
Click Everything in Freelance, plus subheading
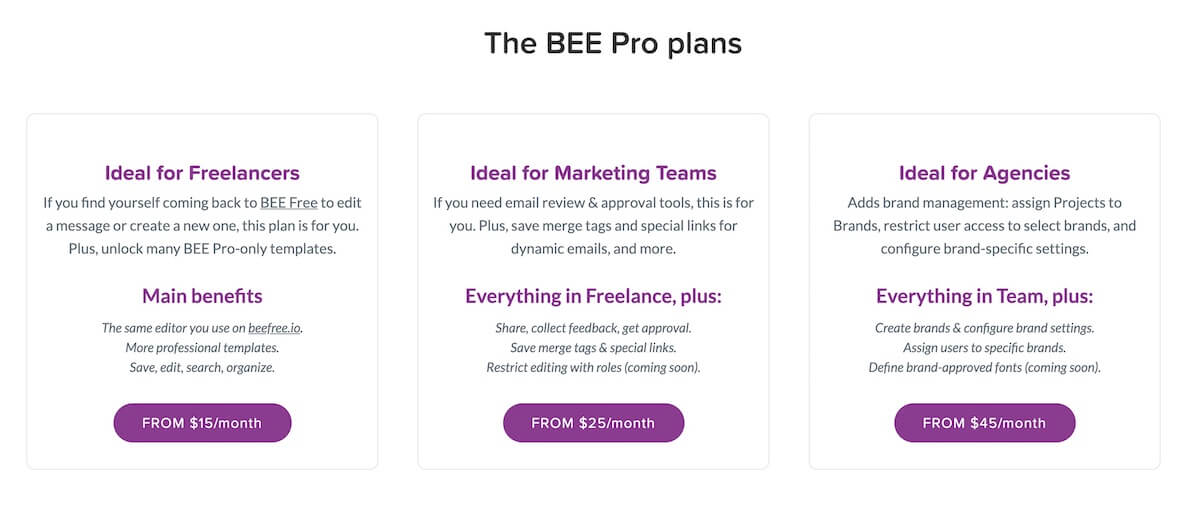(x=593, y=296)
